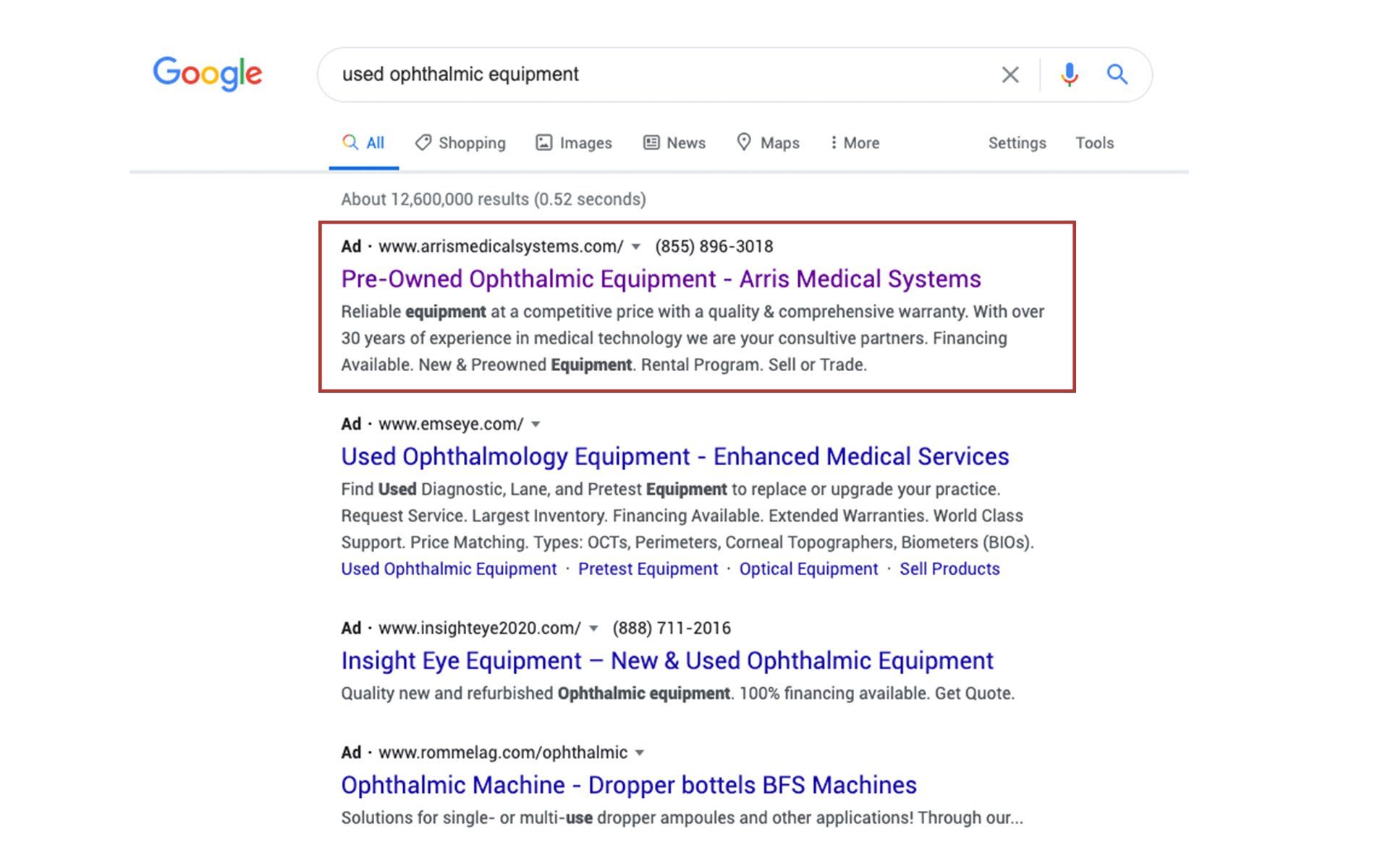Switch to the Images tab
This screenshot has height=868, width=1375.
tap(574, 142)
